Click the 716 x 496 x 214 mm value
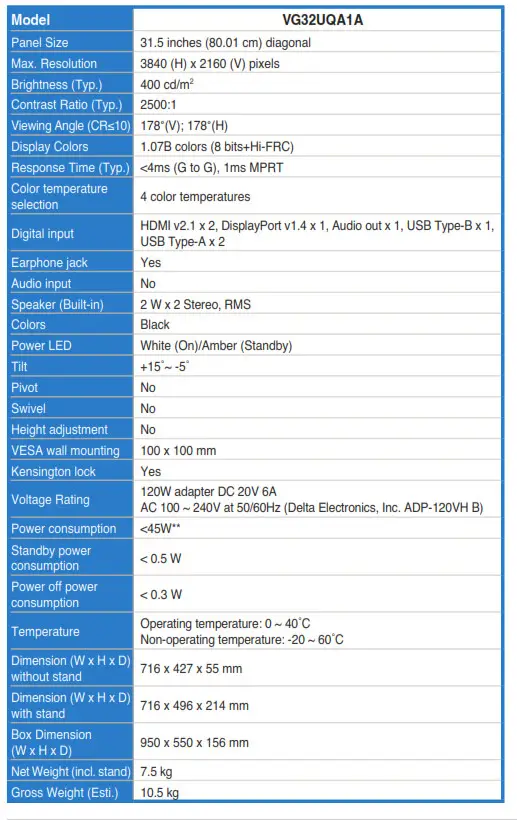Screen dimensions: 517x820 tap(194, 705)
